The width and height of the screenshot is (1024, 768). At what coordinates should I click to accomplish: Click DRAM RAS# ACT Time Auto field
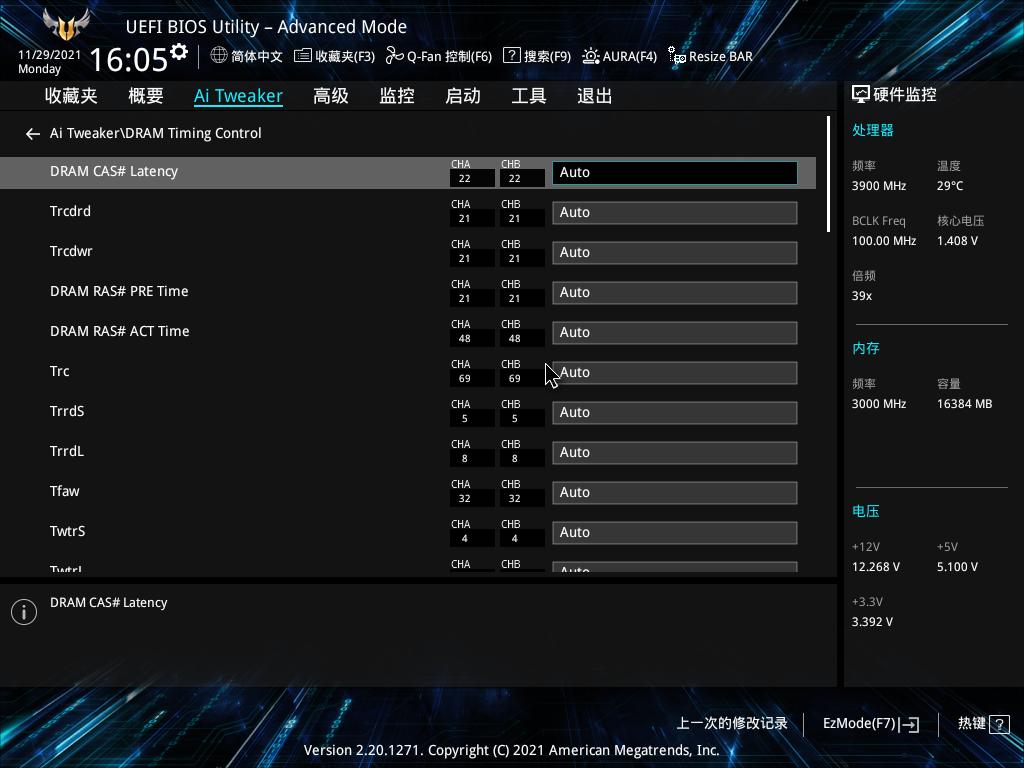(x=675, y=332)
